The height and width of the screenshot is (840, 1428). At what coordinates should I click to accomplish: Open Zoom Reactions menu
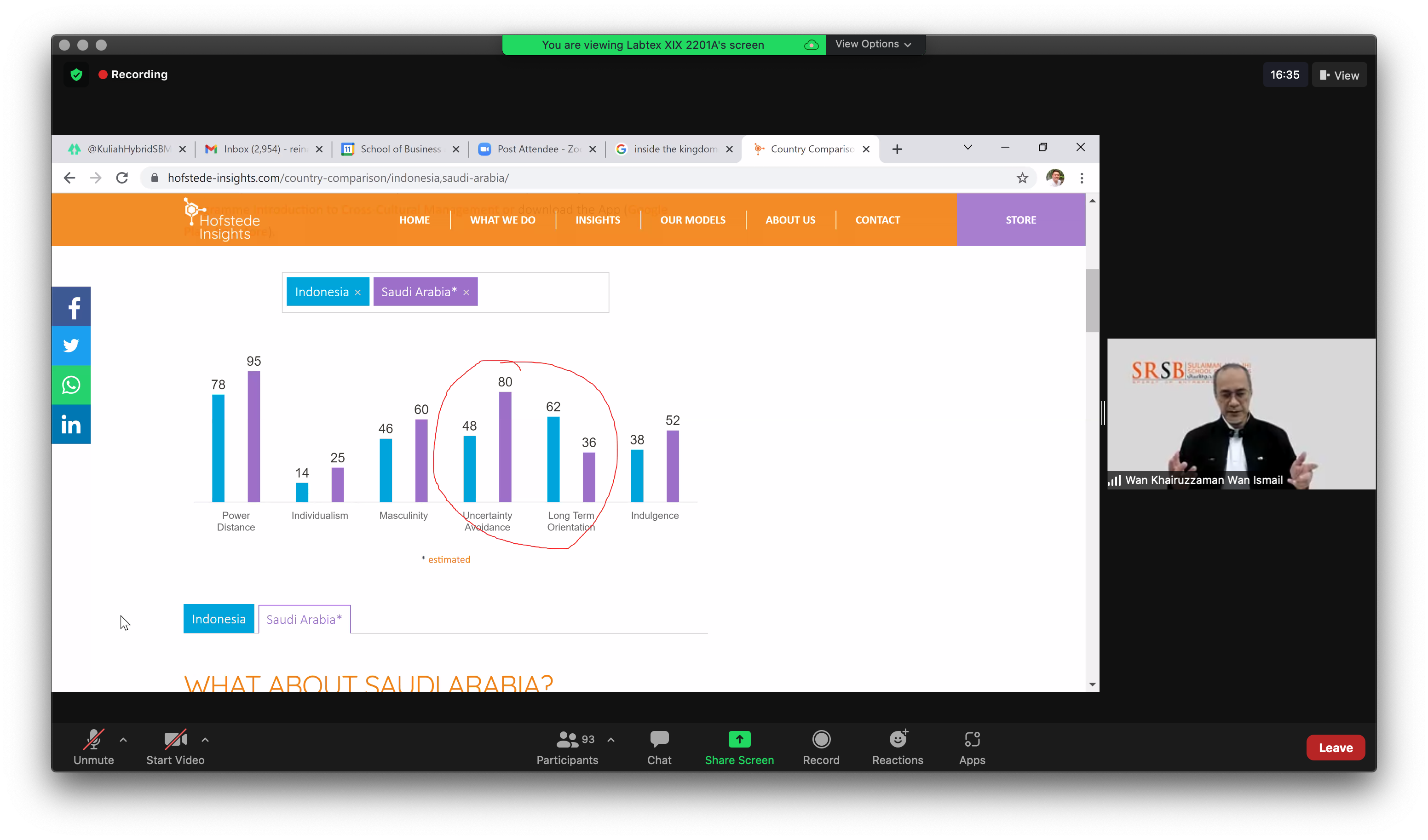(898, 748)
